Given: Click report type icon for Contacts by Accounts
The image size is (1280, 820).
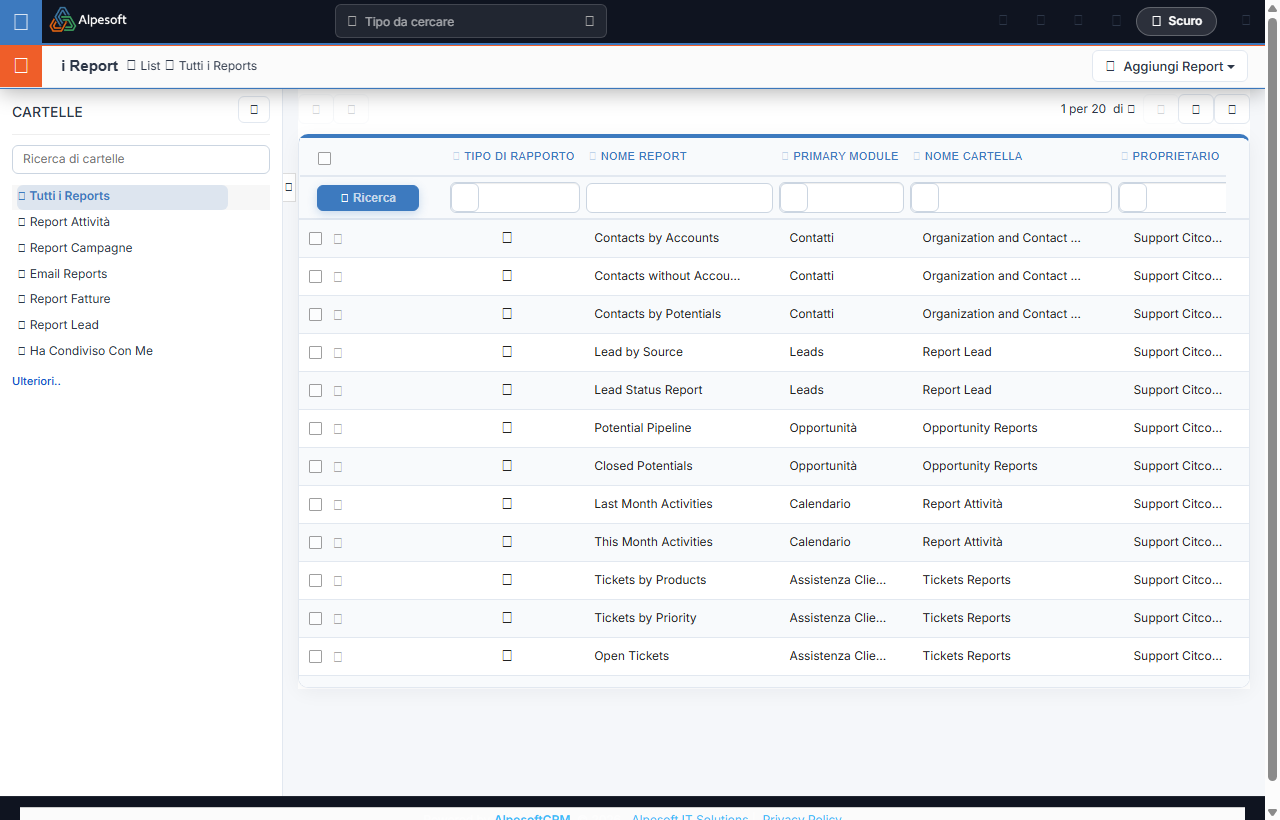Looking at the screenshot, I should (507, 237).
